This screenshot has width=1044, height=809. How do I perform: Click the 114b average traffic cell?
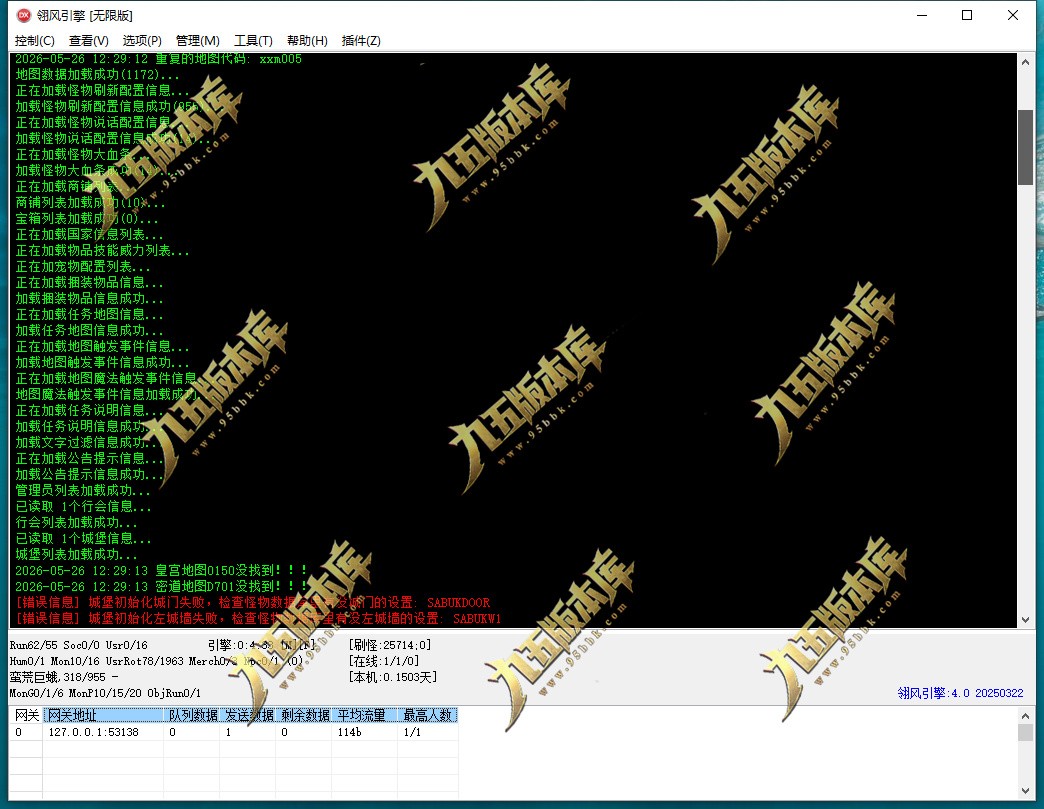(365, 732)
